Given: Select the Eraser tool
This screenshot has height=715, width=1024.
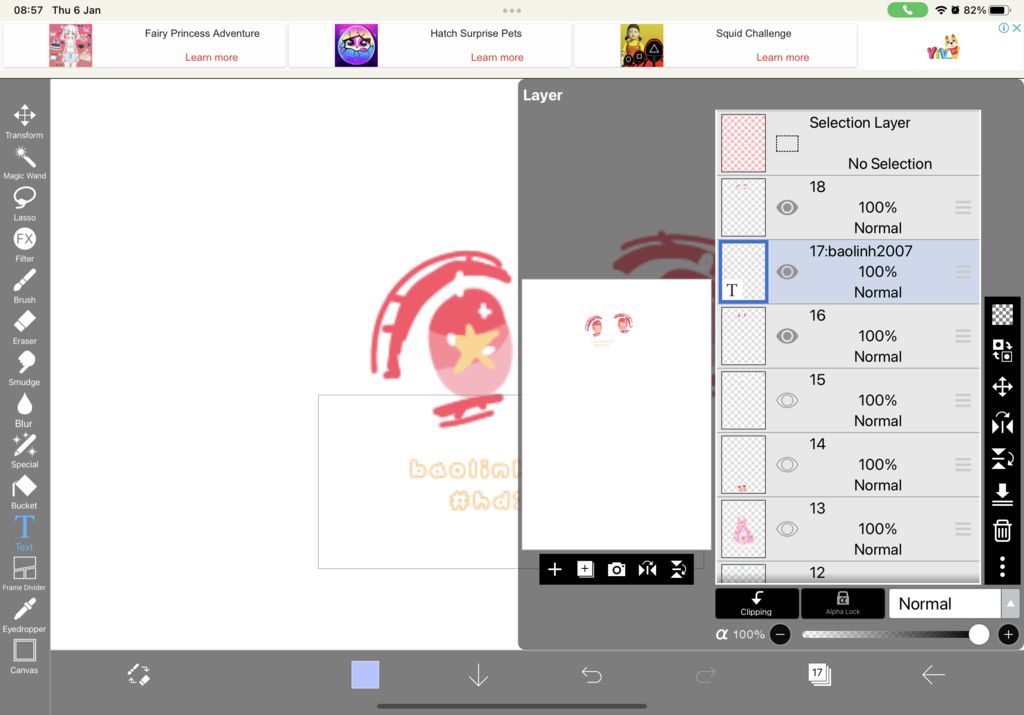Looking at the screenshot, I should coord(24,326).
